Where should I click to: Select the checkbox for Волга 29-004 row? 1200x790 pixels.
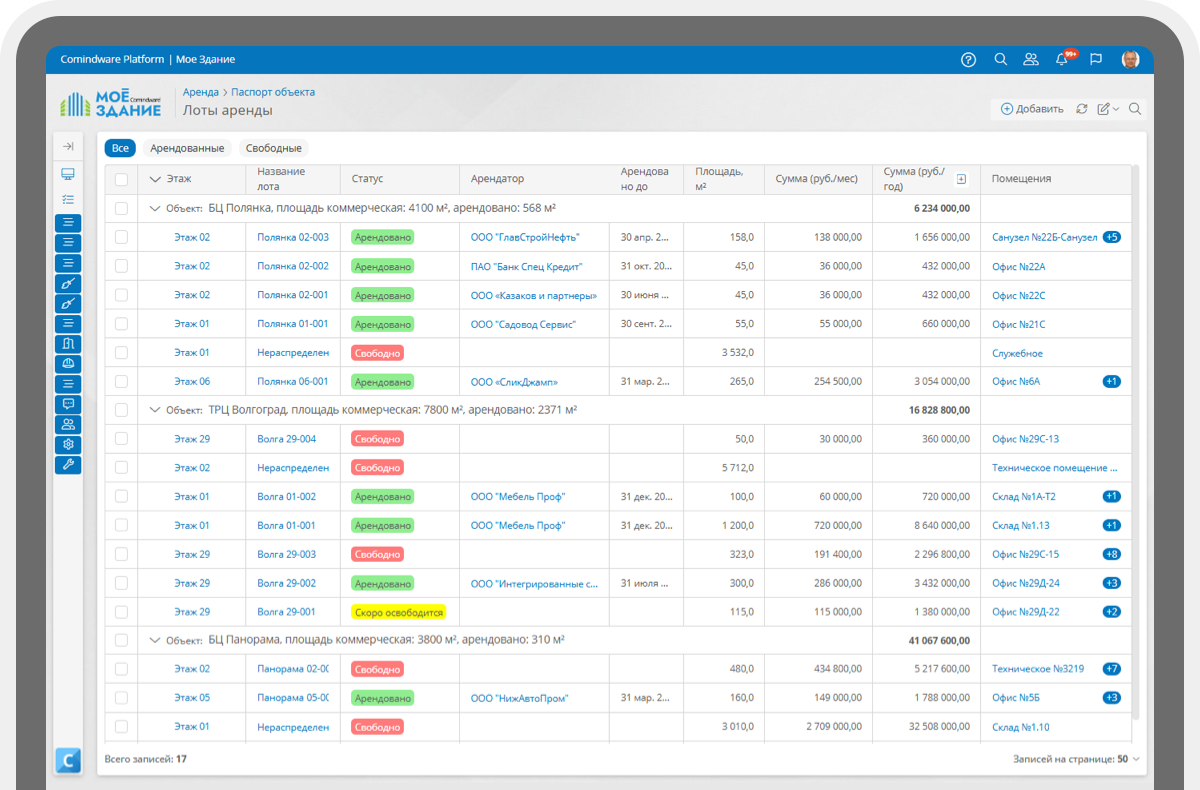(121, 438)
